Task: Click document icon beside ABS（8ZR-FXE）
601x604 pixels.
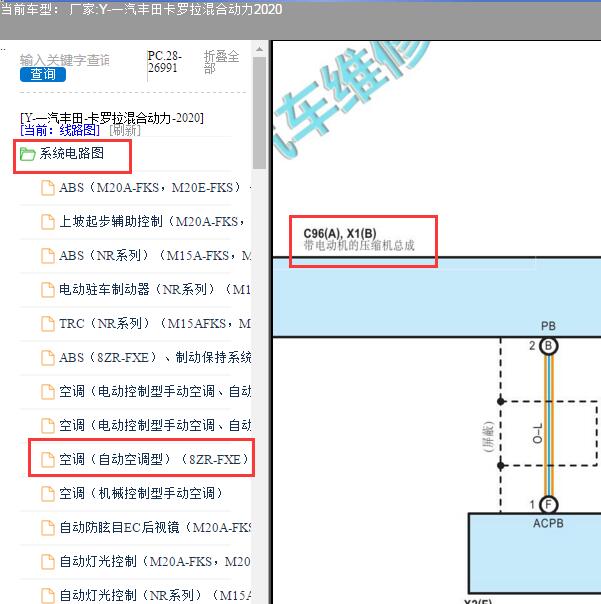Action: point(48,357)
